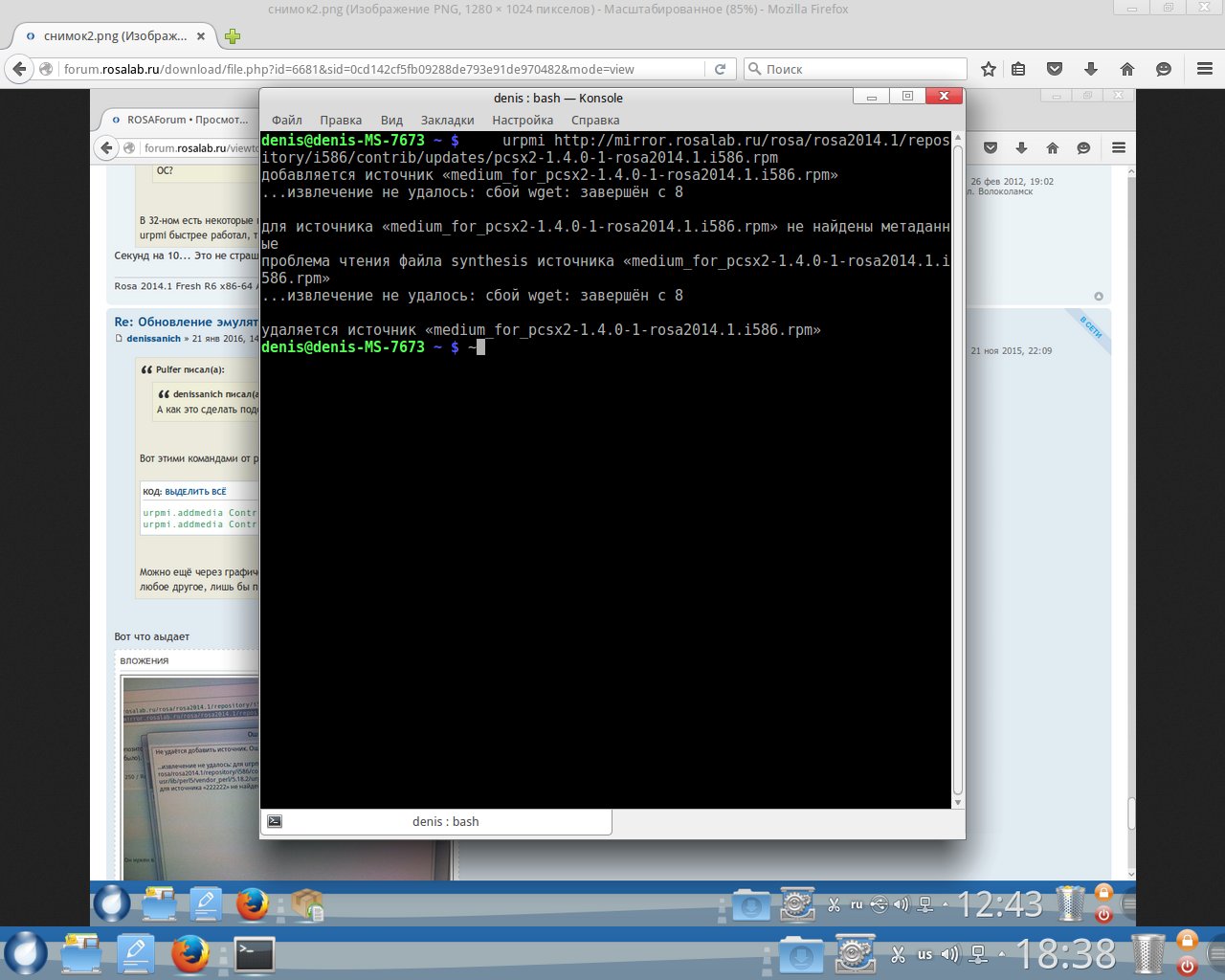Close the "снимок2.png" tab
Viewport: 1225px width, 980px height.
(201, 36)
